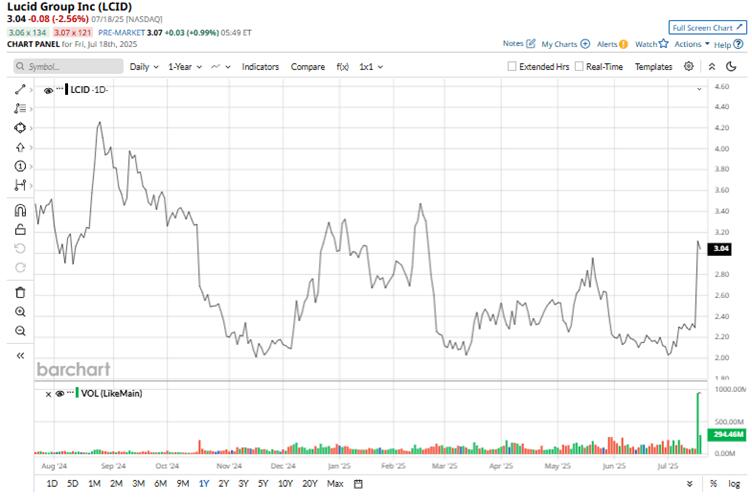The width and height of the screenshot is (752, 503).
Task: Select the 10Y time range
Action: pyautogui.click(x=285, y=484)
